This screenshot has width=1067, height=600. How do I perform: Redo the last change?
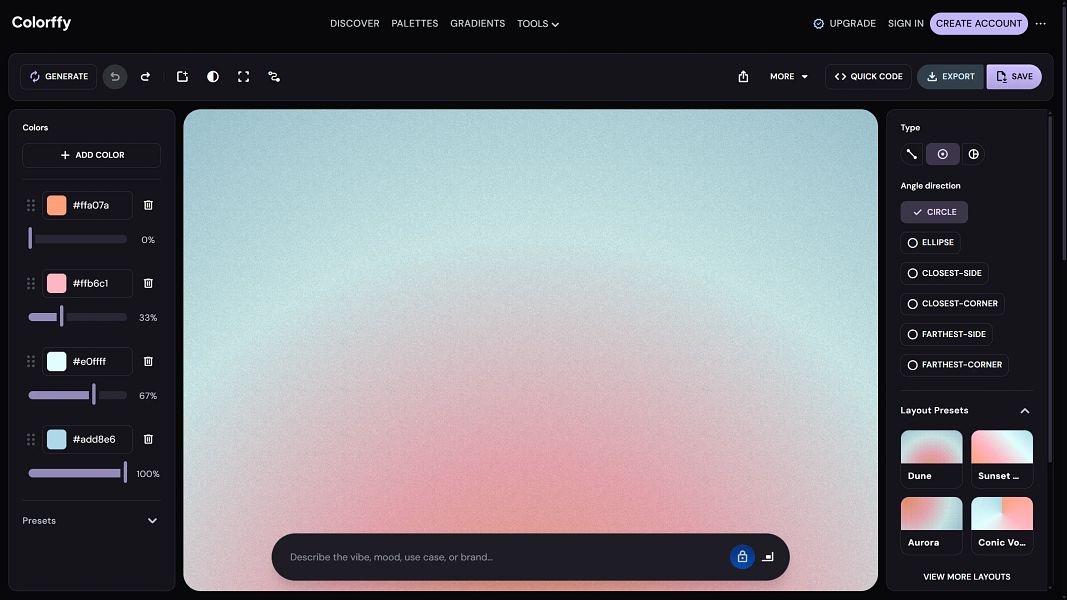pos(145,77)
